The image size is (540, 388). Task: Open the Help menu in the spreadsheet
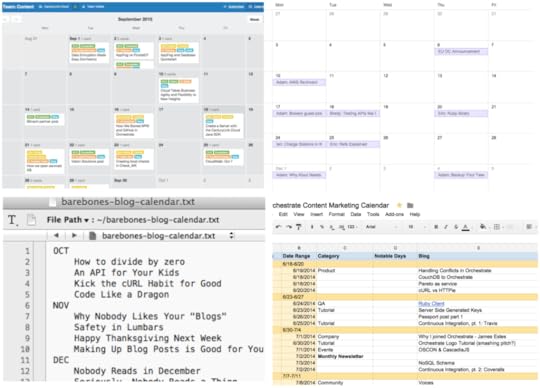[415, 214]
